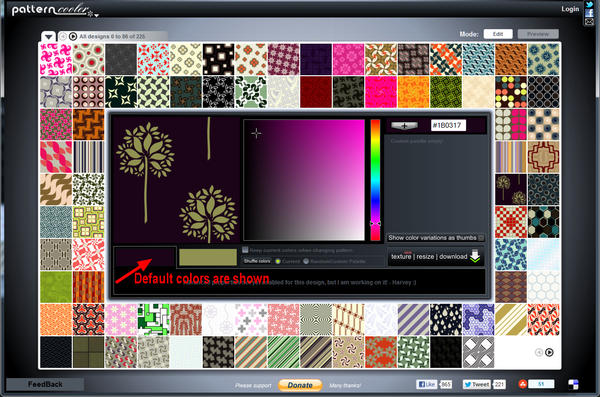Select the colorful polka dots on black thumbnail

pos(511,92)
